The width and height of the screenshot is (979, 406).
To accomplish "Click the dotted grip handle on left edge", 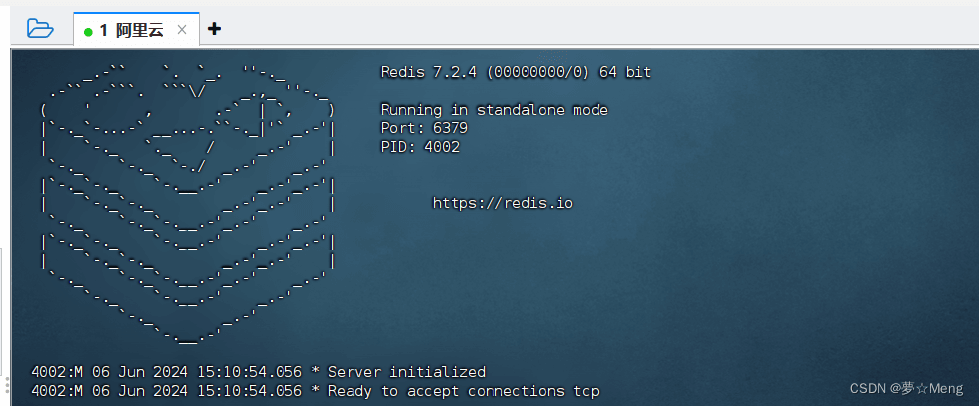I will tap(7, 384).
